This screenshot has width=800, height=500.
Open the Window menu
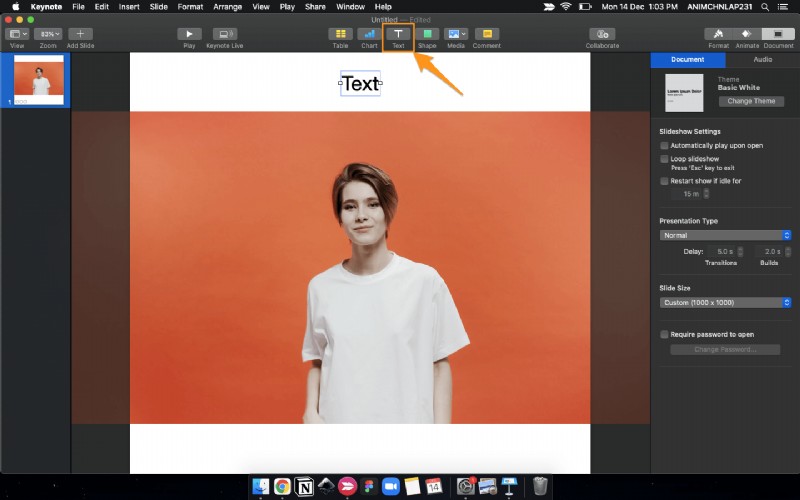point(351,7)
